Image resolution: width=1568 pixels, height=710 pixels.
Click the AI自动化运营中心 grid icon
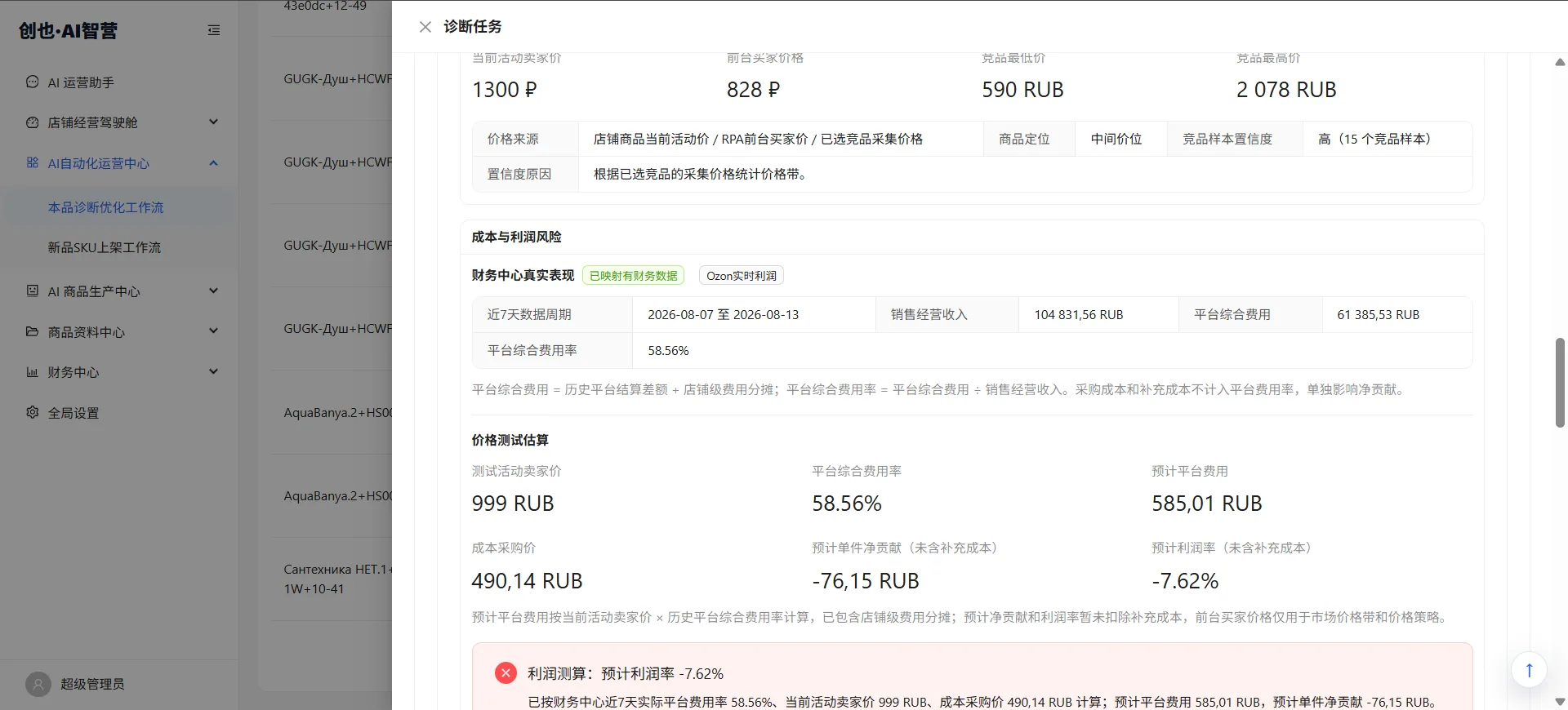pyautogui.click(x=33, y=162)
